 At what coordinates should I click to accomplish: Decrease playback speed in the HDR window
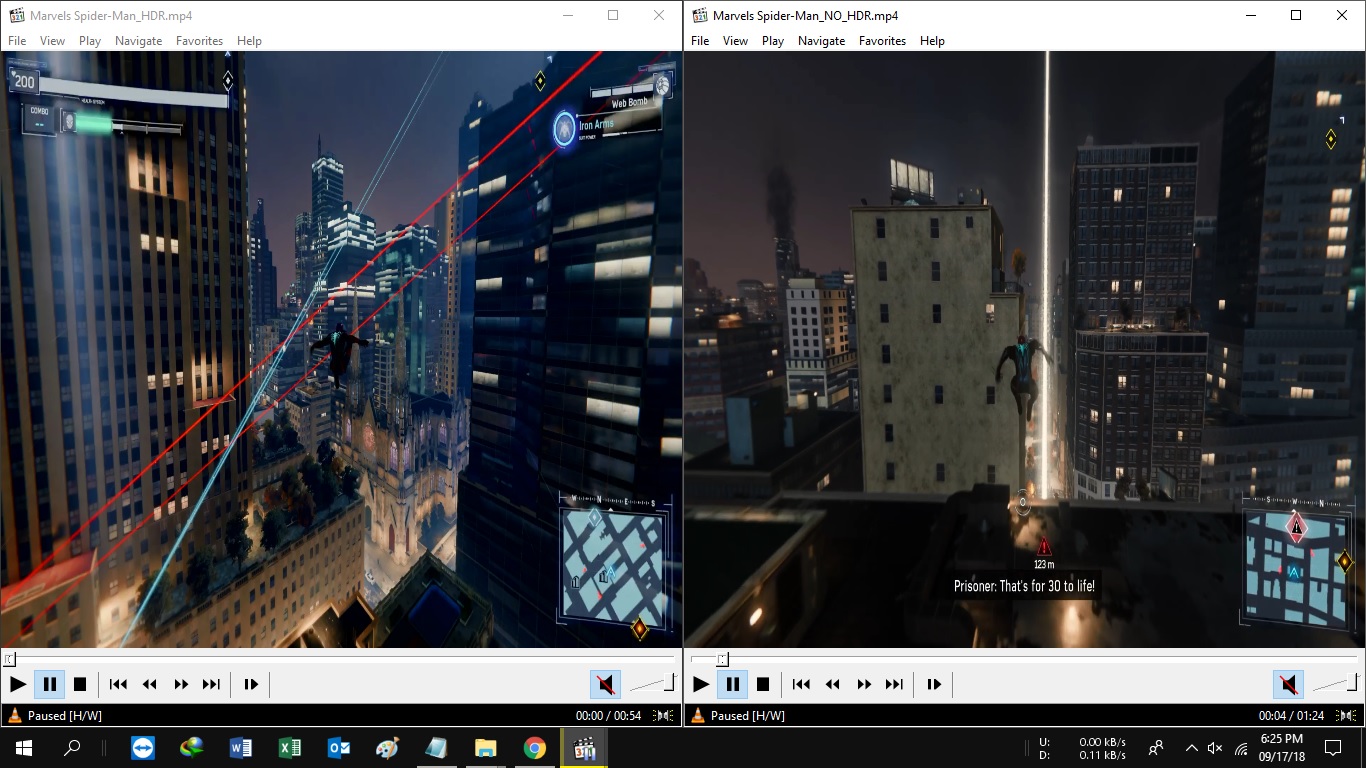149,685
